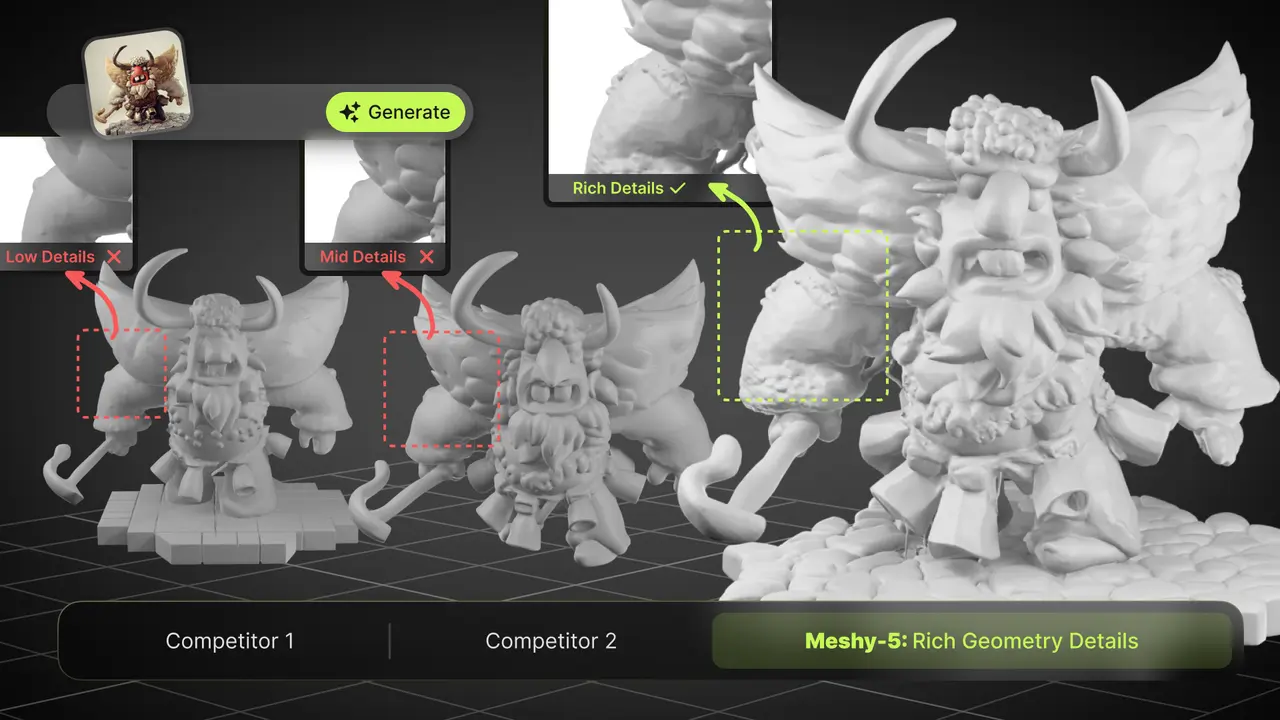
Task: Open the Mid Details zoomed preview image
Action: click(375, 189)
